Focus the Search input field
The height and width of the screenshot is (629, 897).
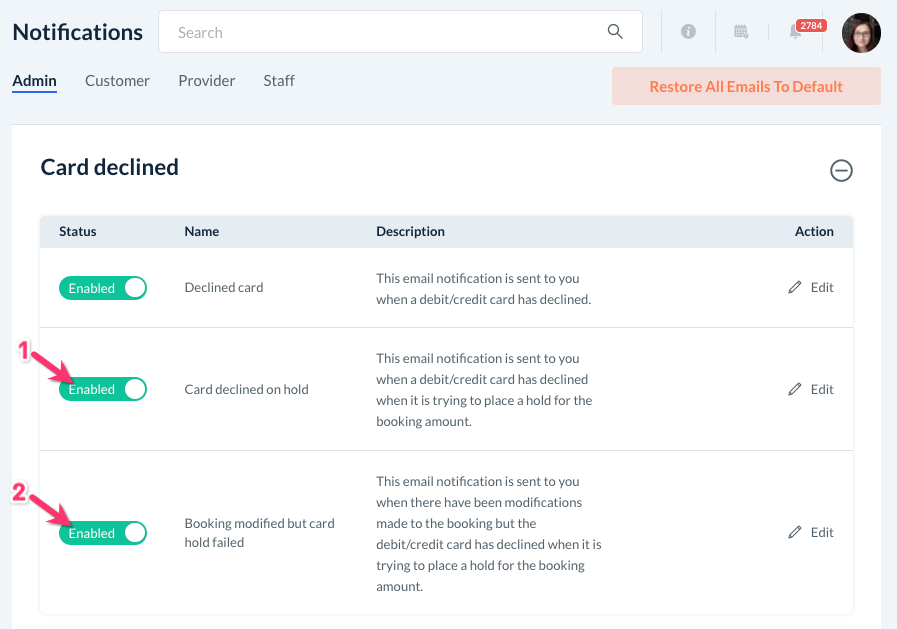[380, 32]
